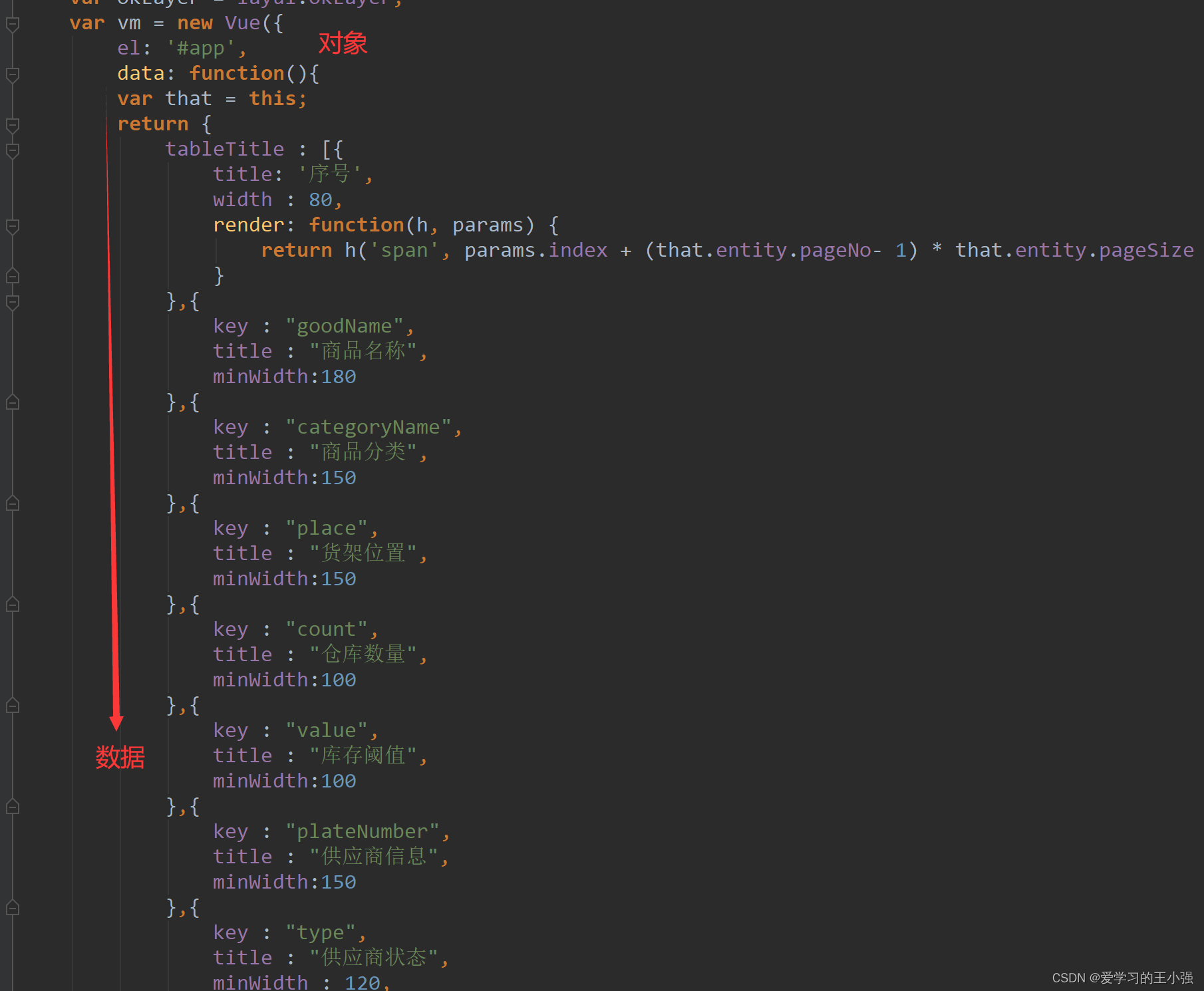Click the 'tableTitle' property name

pyautogui.click(x=225, y=150)
